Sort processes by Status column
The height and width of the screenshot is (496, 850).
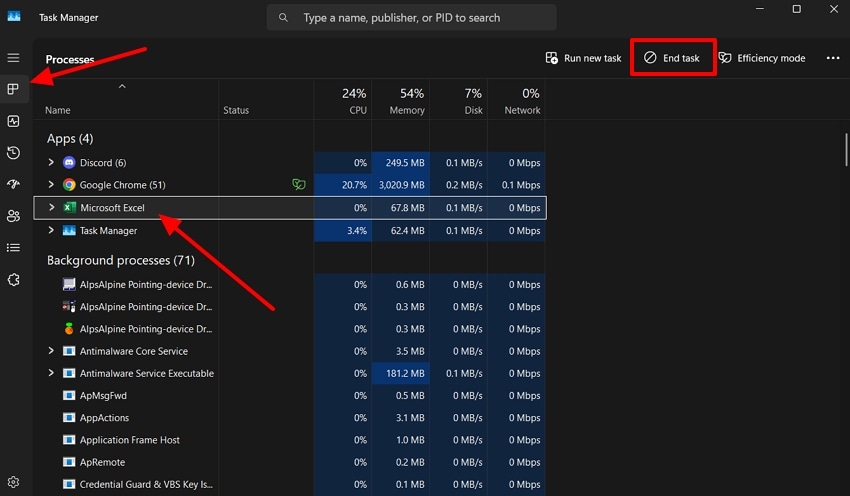click(x=236, y=110)
